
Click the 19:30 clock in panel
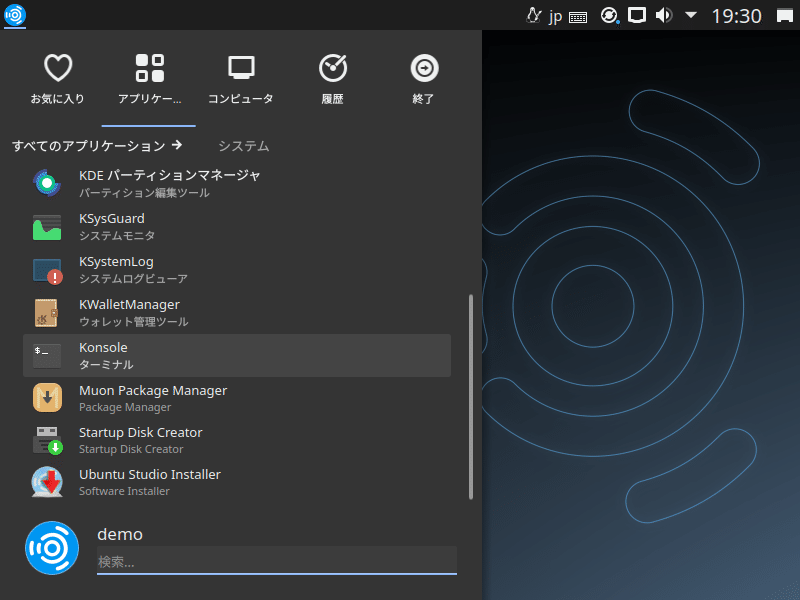click(x=736, y=16)
